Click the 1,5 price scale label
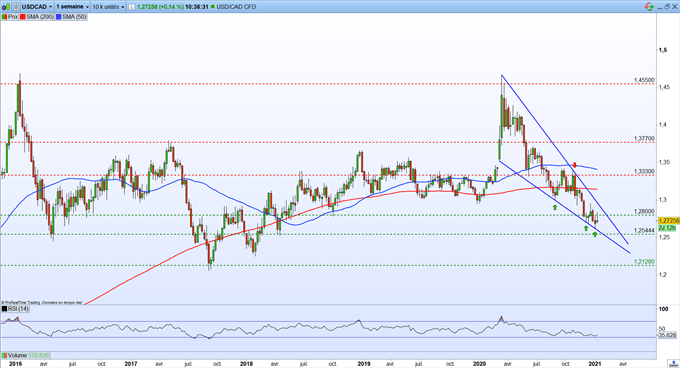680x368 pixels. pos(663,50)
